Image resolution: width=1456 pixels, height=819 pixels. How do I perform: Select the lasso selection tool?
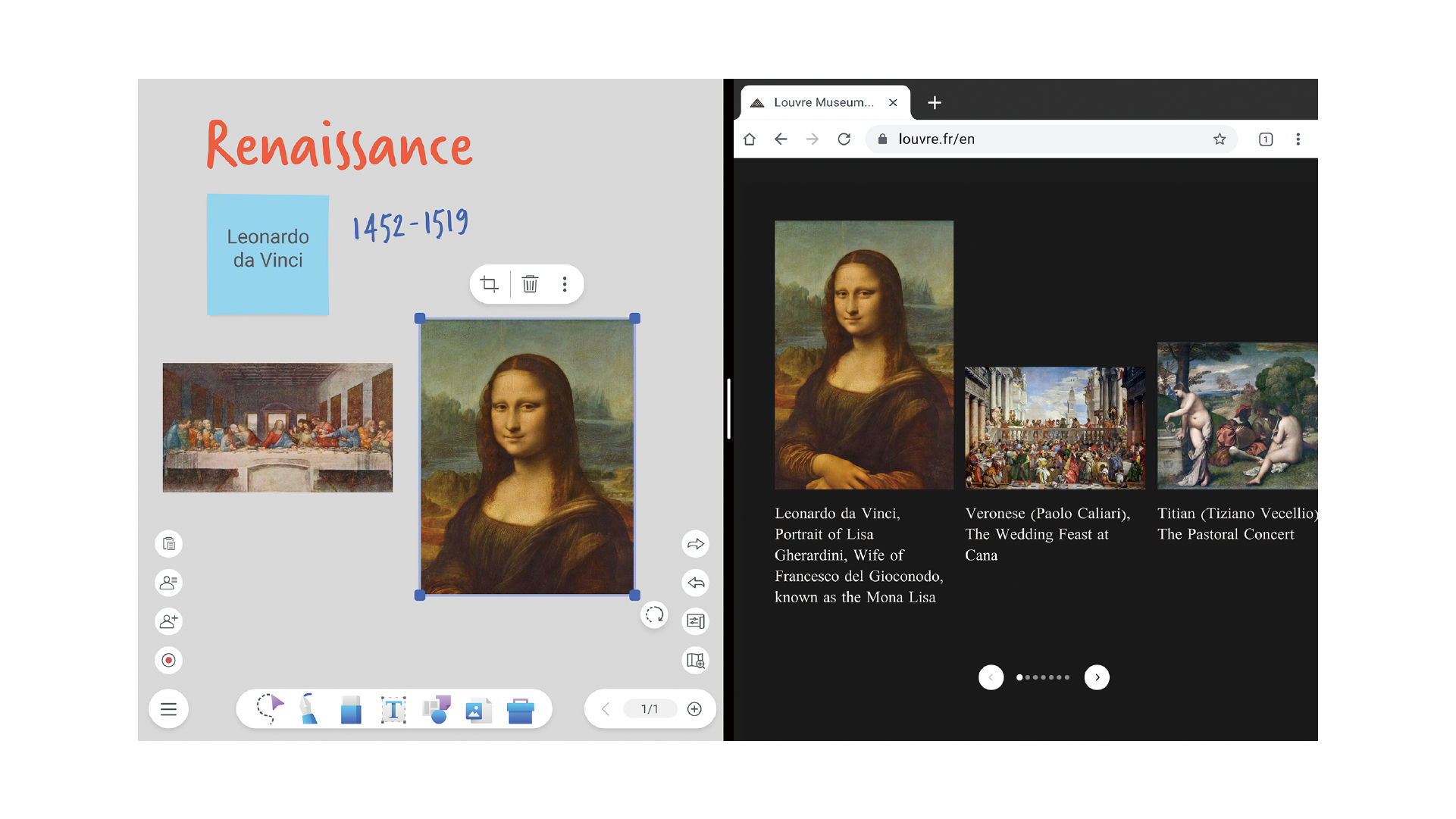269,709
